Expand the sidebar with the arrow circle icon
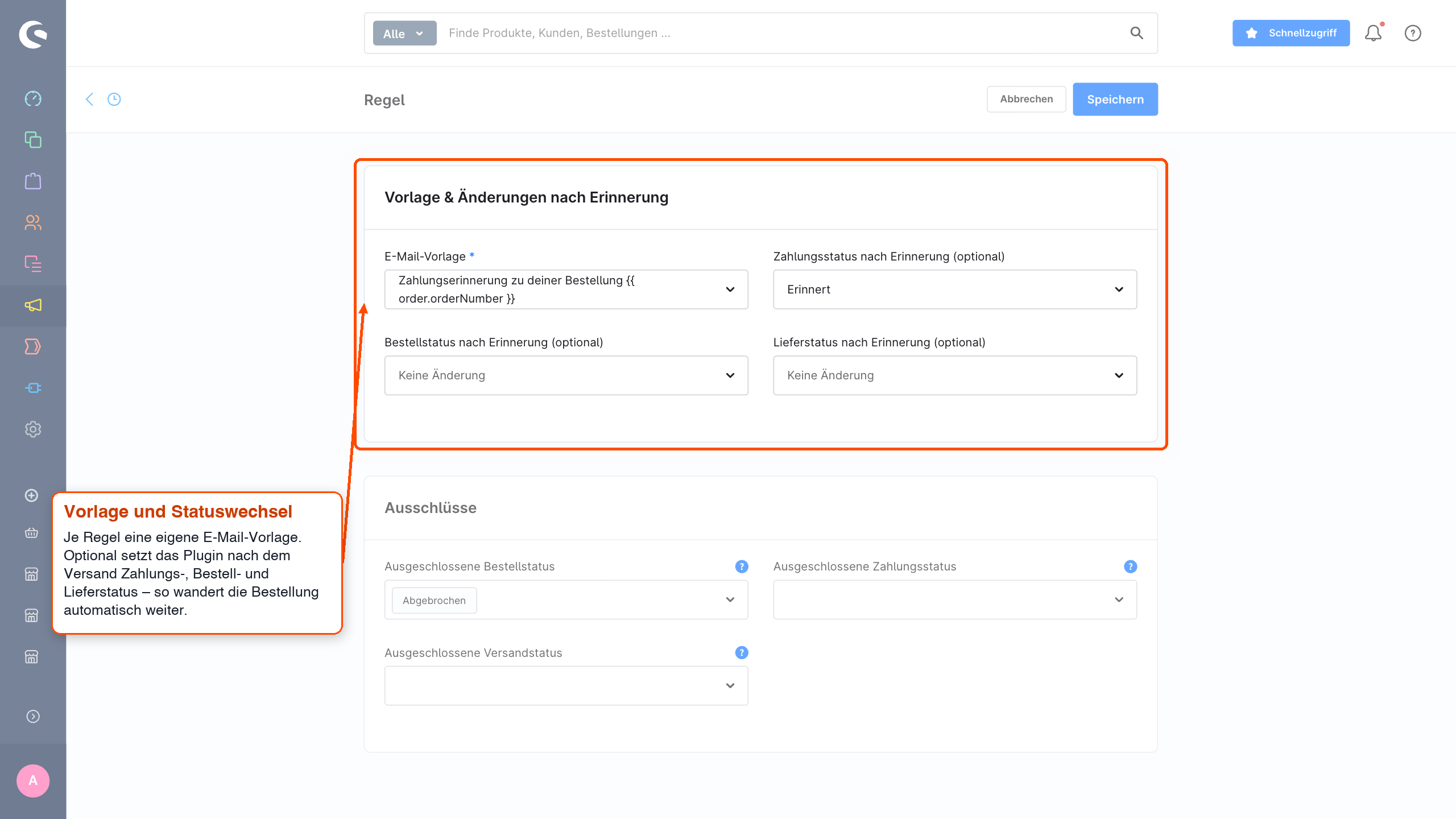This screenshot has width=1456, height=819. coord(33,717)
